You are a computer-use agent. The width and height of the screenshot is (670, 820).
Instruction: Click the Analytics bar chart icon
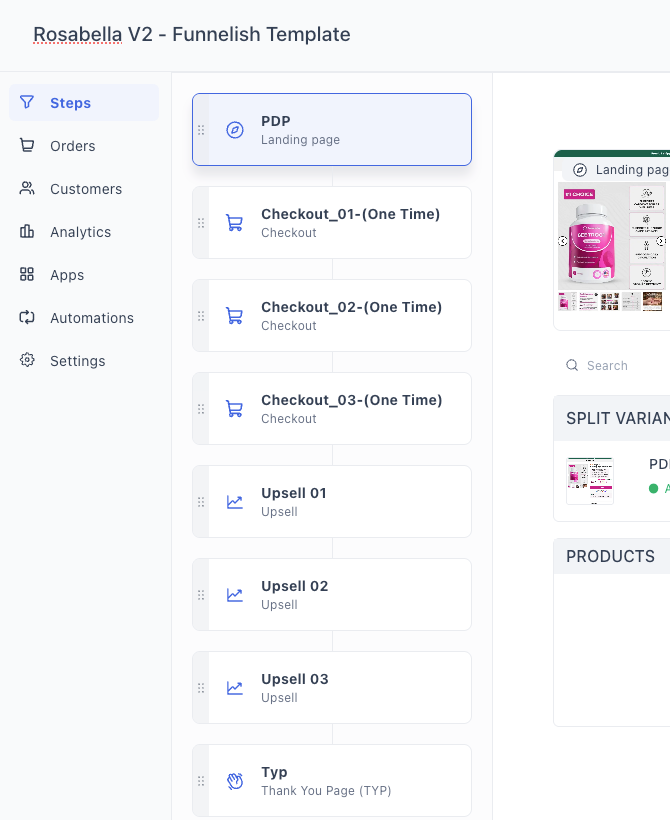[x=27, y=231]
